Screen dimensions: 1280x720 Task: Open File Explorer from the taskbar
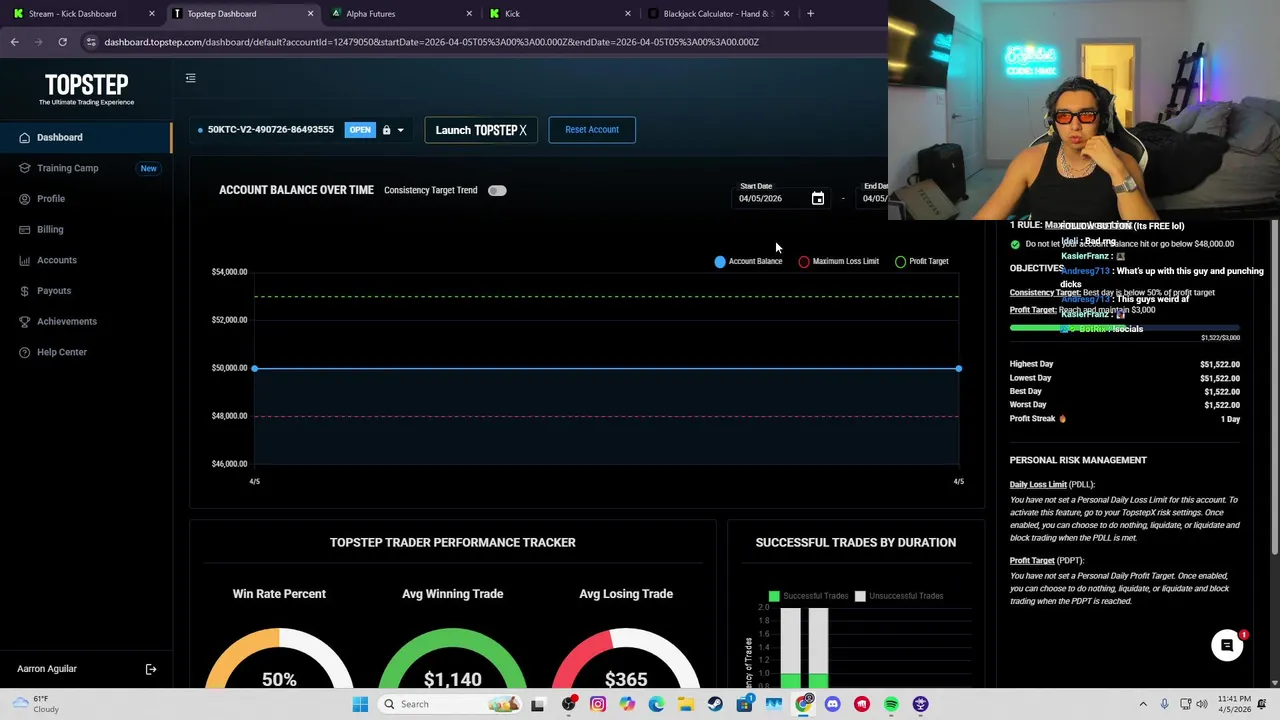pyautogui.click(x=686, y=704)
